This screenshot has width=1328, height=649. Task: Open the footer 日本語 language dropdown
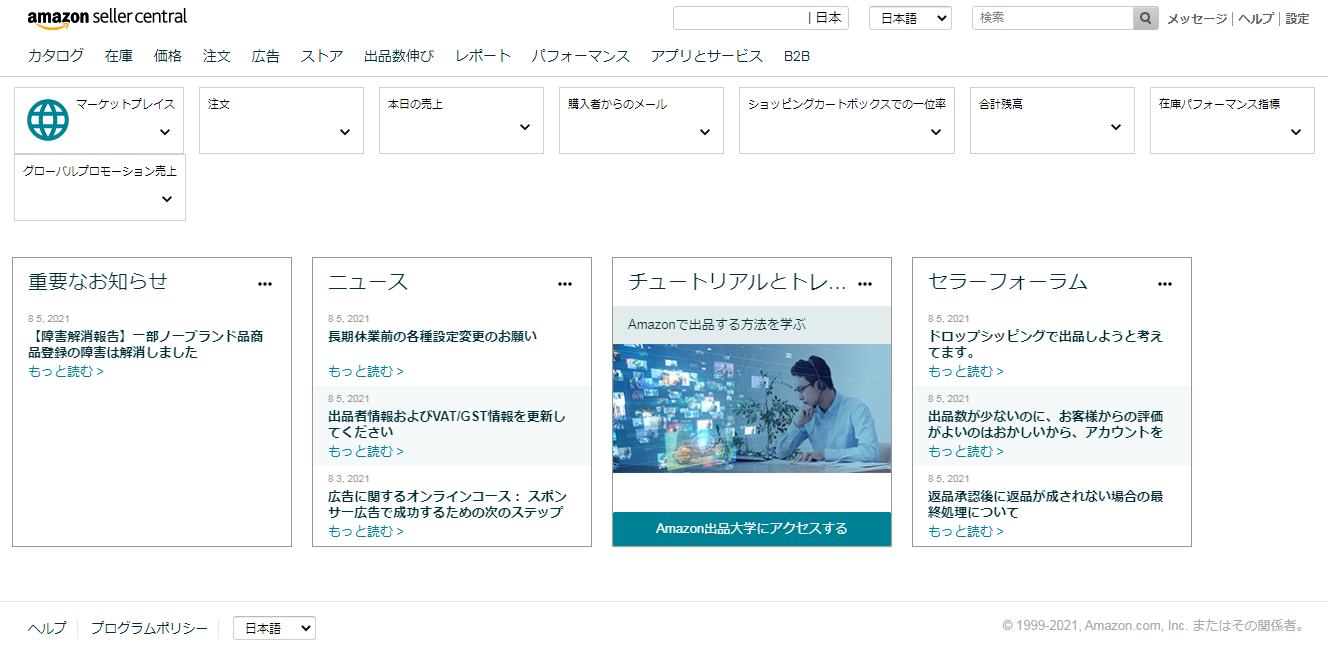click(274, 628)
